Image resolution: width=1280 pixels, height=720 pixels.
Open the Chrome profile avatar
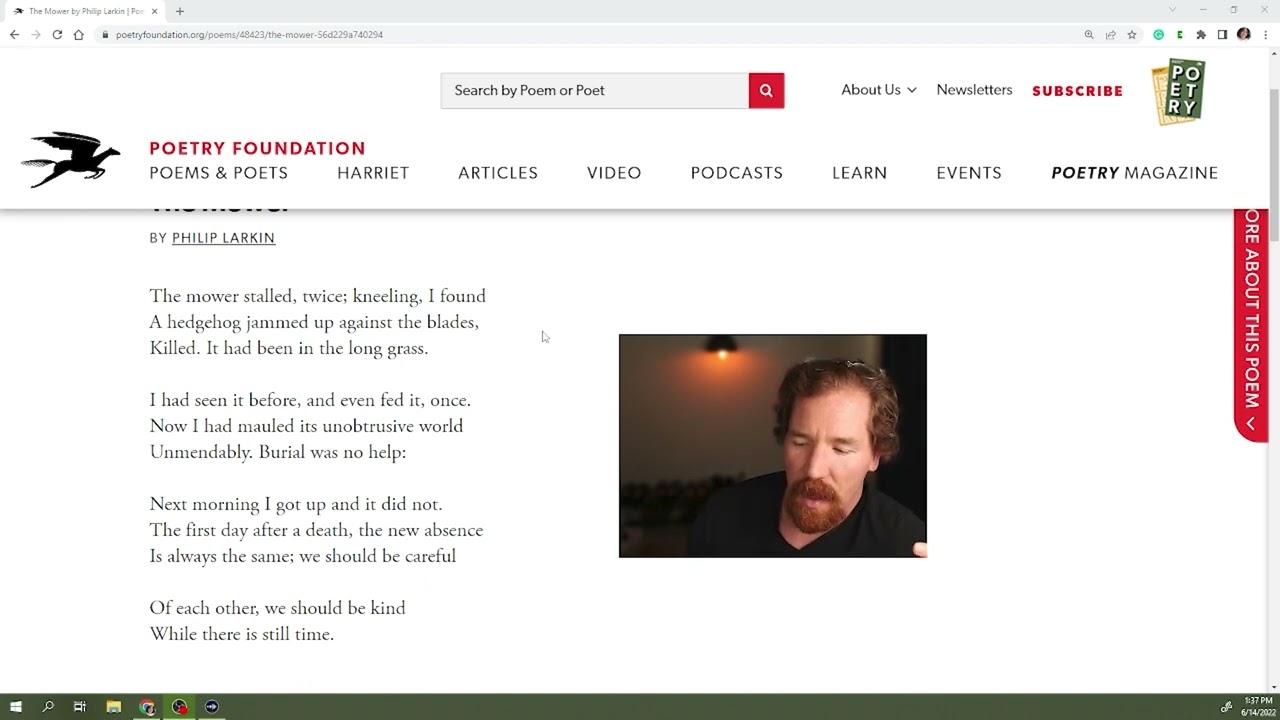tap(1244, 34)
